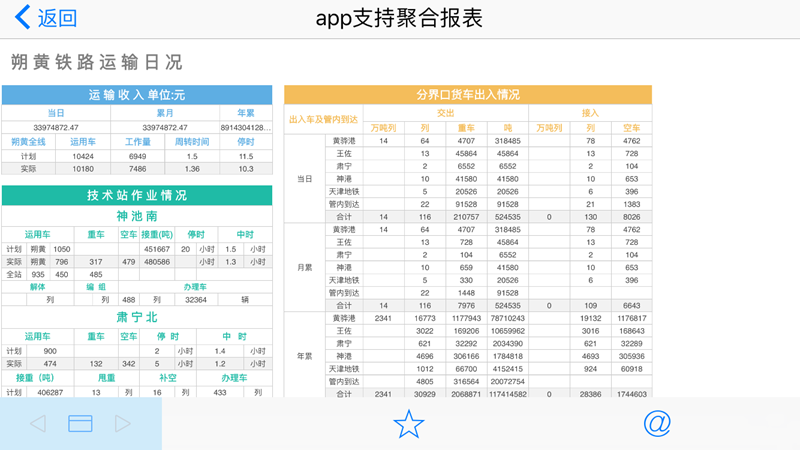800x450 pixels.
Task: Tap the 运输收入单位:元 blue header
Action: (x=137, y=95)
